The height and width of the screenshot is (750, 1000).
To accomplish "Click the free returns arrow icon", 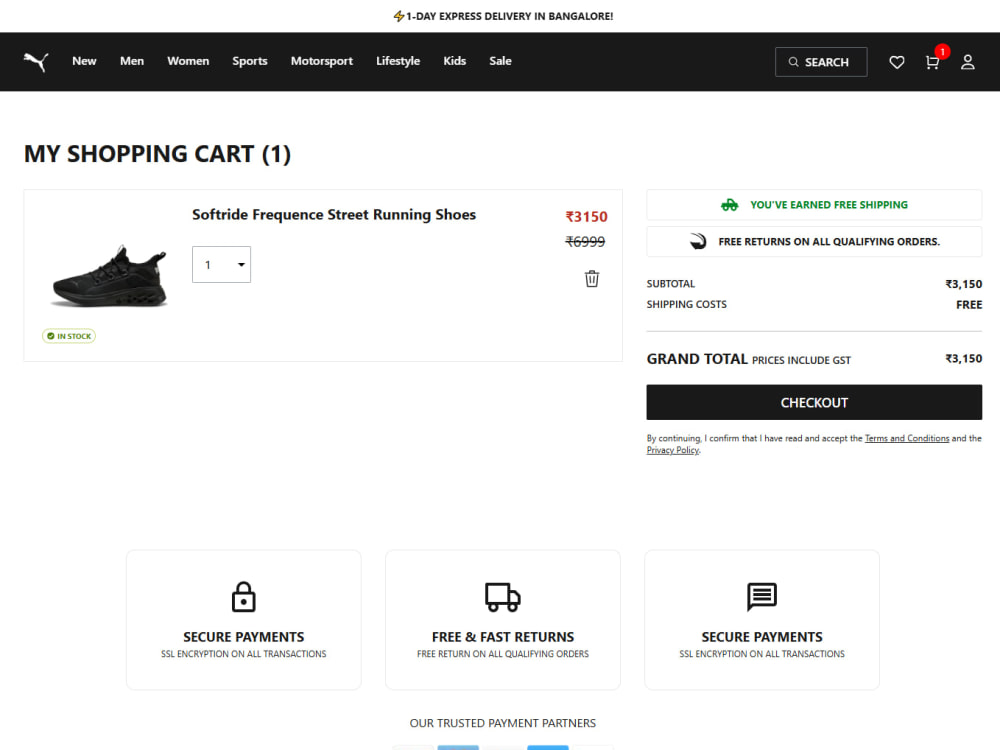I will [x=698, y=241].
